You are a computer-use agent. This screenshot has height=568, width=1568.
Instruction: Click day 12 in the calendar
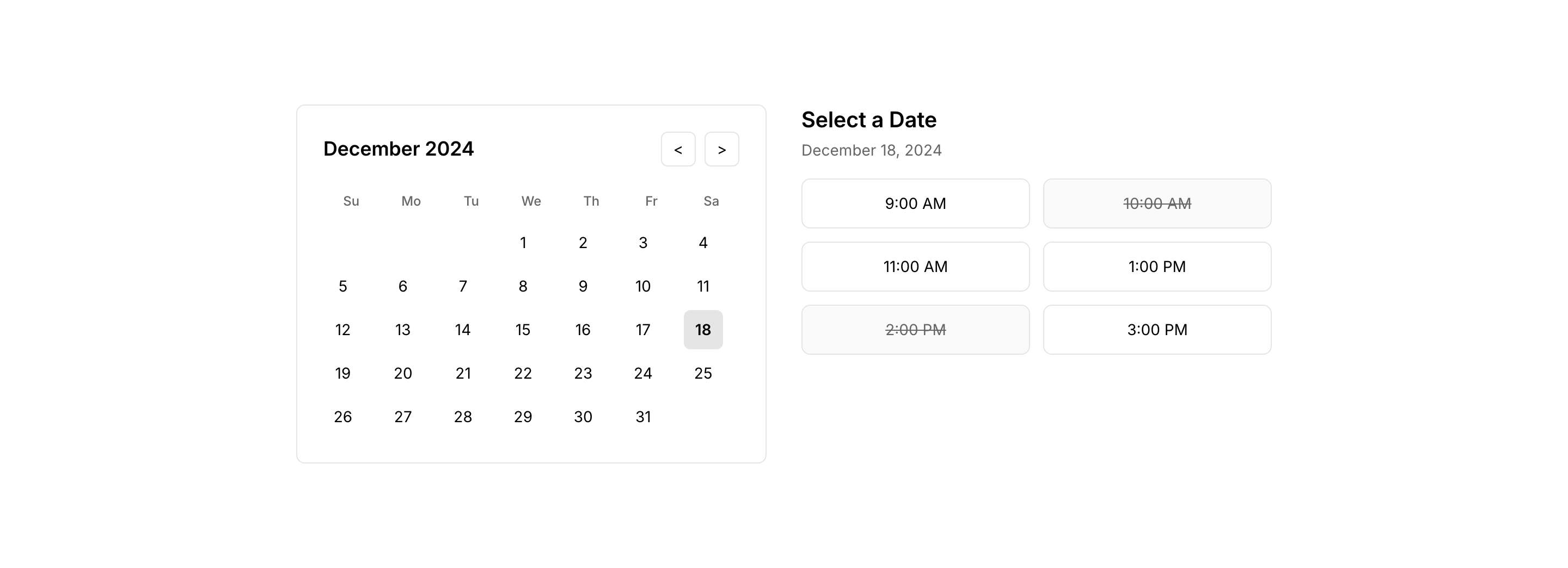tap(342, 330)
